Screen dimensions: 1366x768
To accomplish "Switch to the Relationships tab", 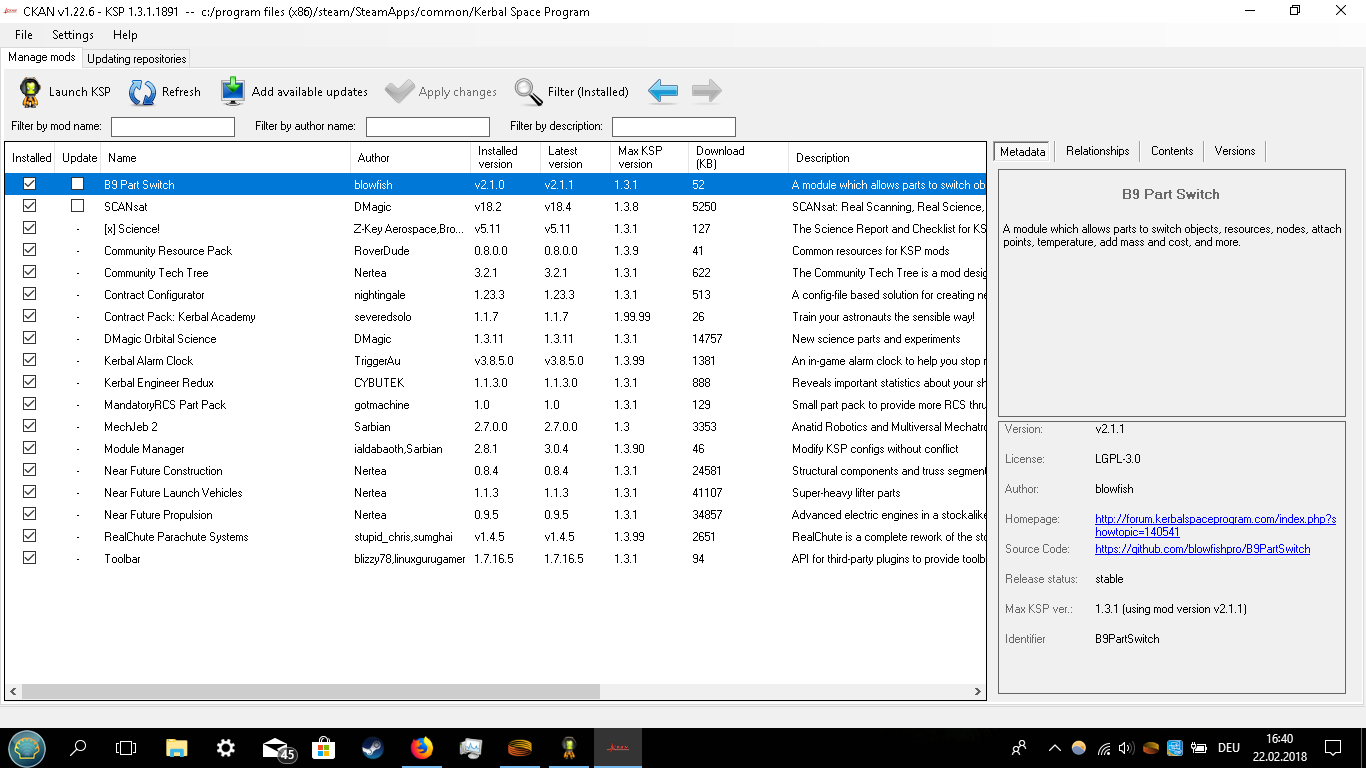I will tap(1097, 151).
